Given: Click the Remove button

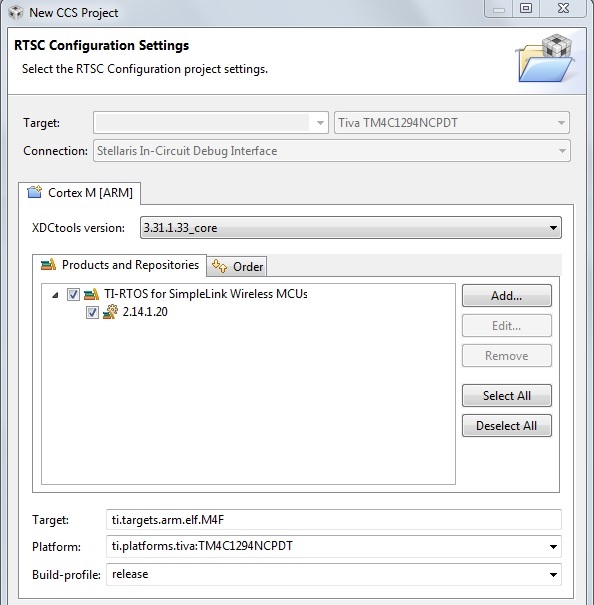Looking at the screenshot, I should click(507, 356).
